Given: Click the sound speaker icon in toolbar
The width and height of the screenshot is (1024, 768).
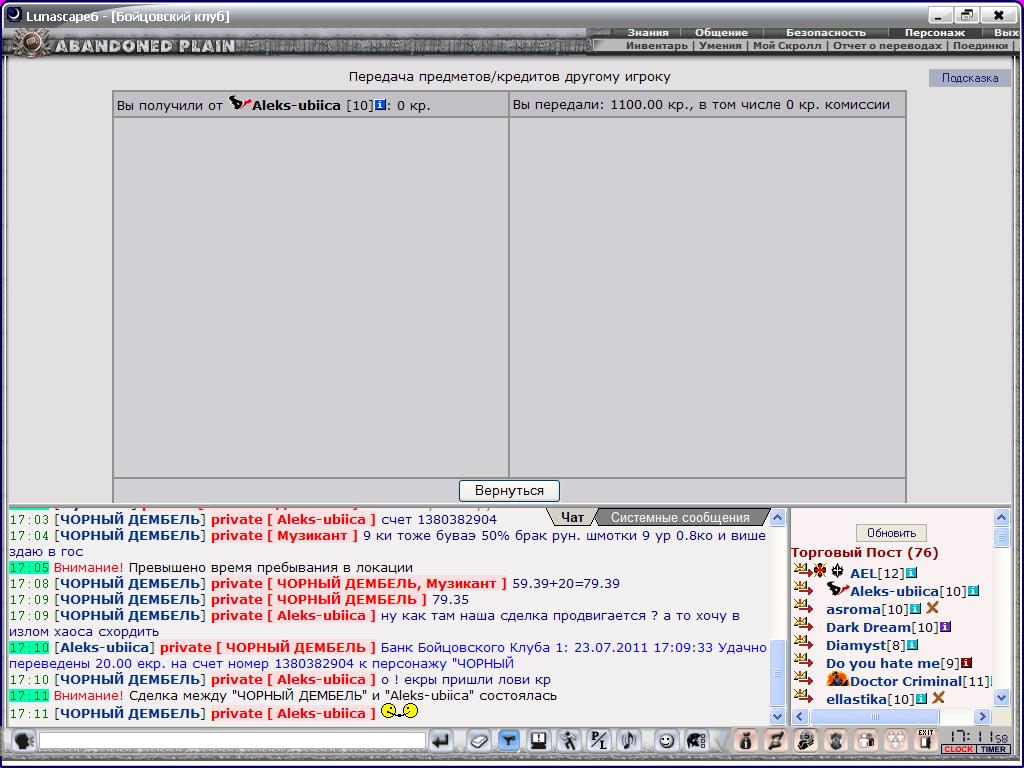Looking at the screenshot, I should tap(629, 741).
